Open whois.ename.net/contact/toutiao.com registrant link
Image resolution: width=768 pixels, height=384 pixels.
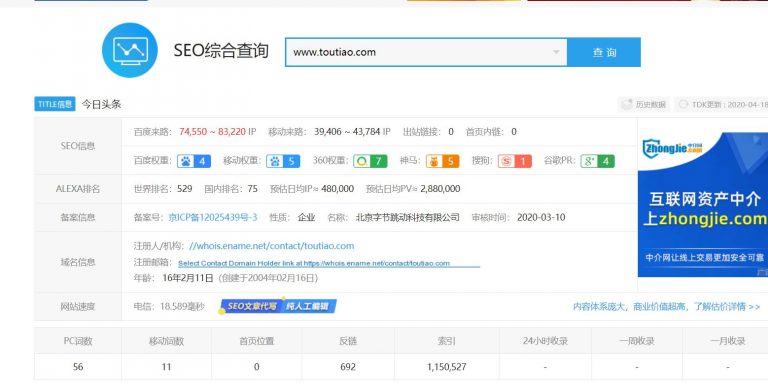271,246
